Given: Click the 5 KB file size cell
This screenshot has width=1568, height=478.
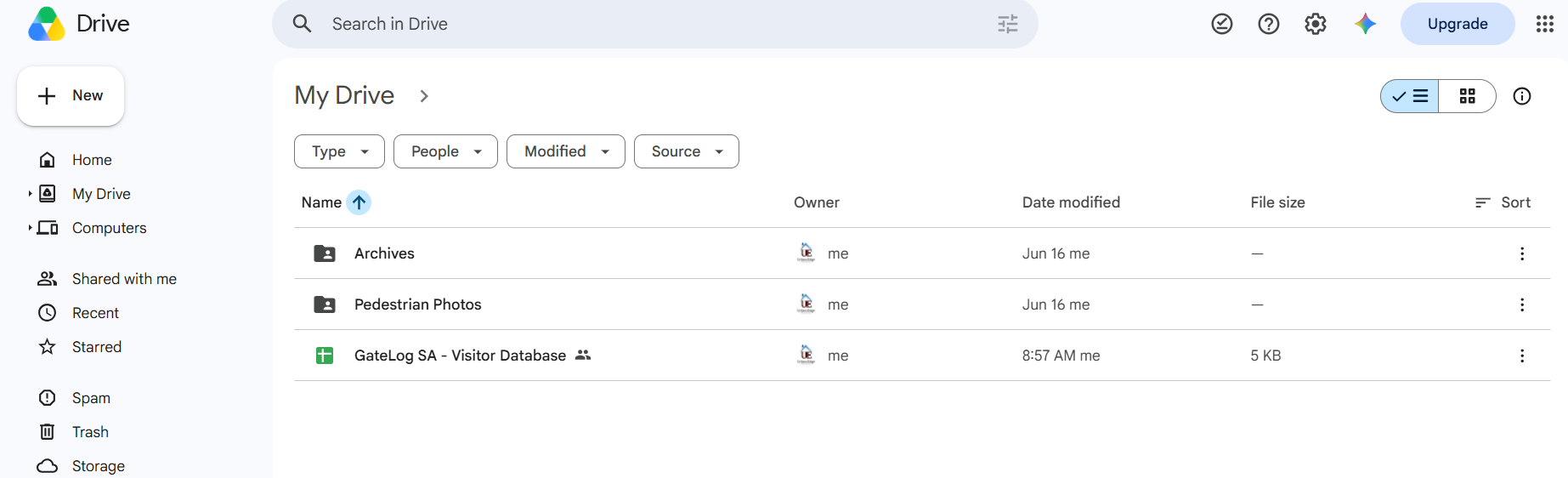Looking at the screenshot, I should click(x=1265, y=356).
